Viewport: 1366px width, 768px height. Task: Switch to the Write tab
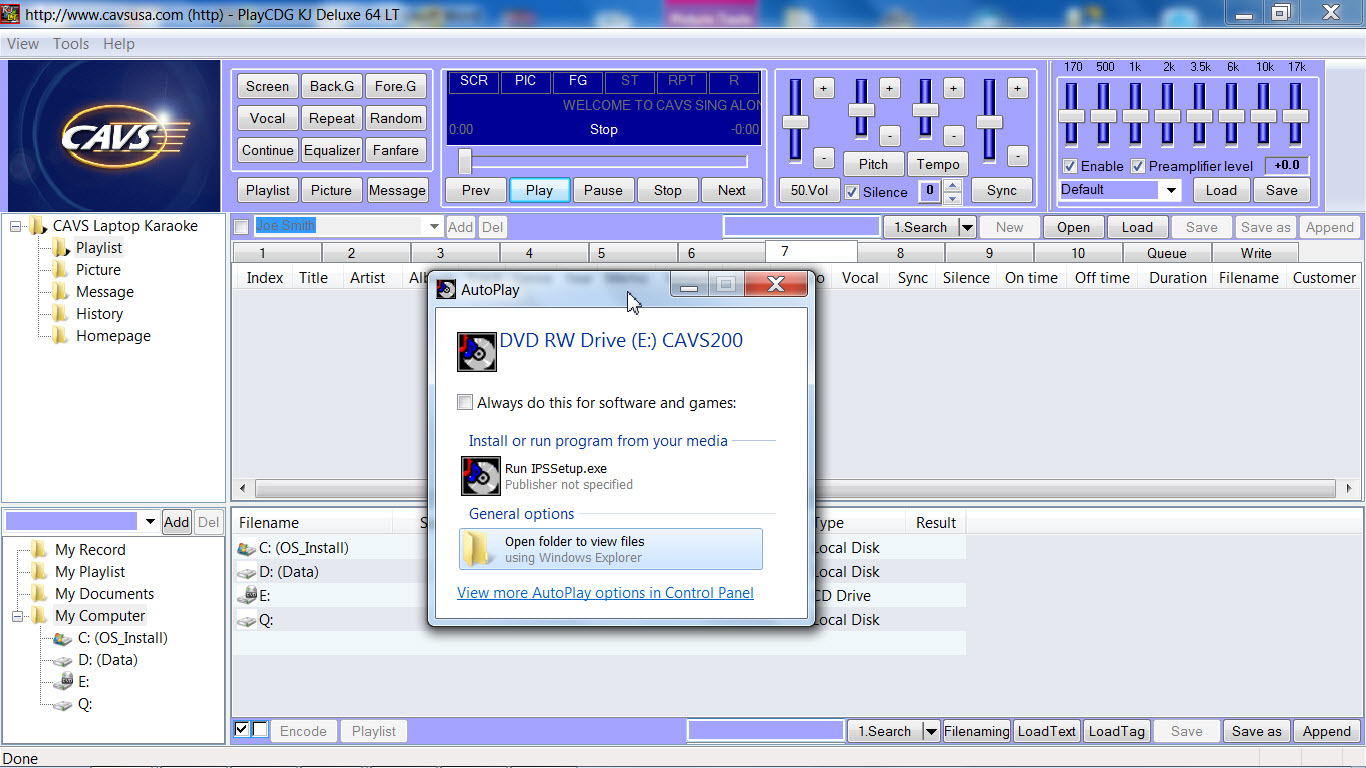coord(1256,253)
